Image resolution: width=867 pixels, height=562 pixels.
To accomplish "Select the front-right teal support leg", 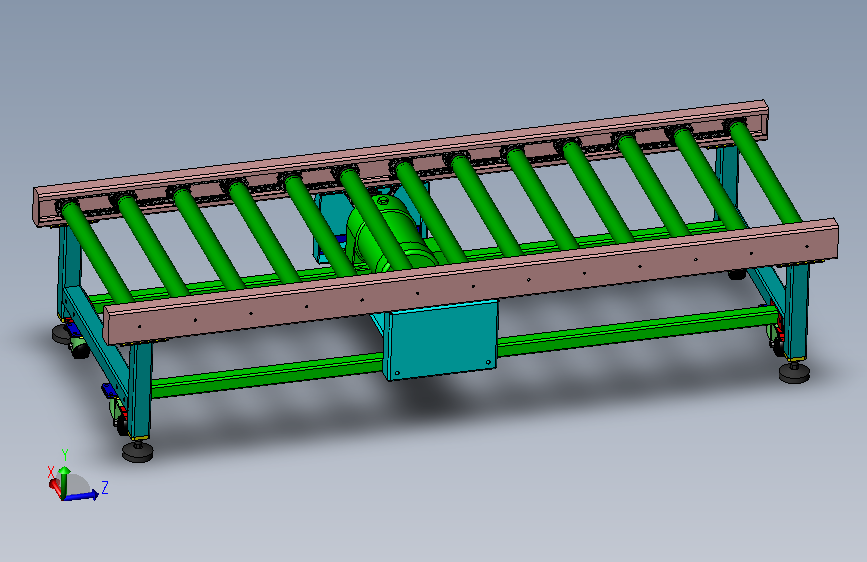I will click(x=796, y=313).
